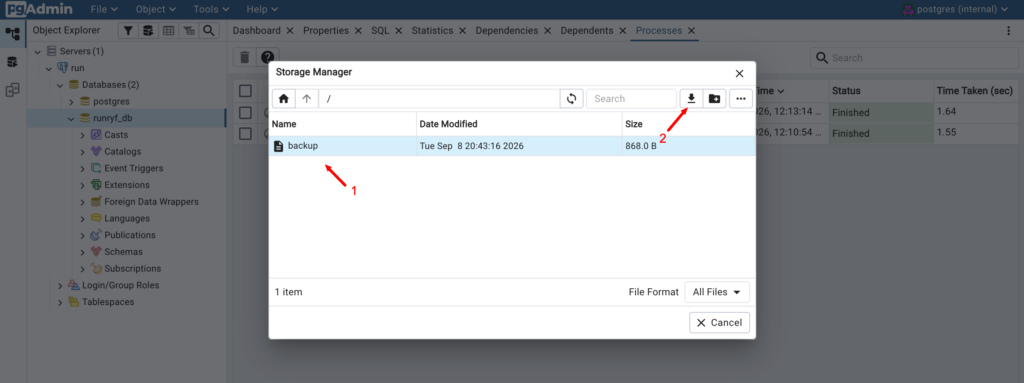Switch to the Statistics tab

click(432, 30)
